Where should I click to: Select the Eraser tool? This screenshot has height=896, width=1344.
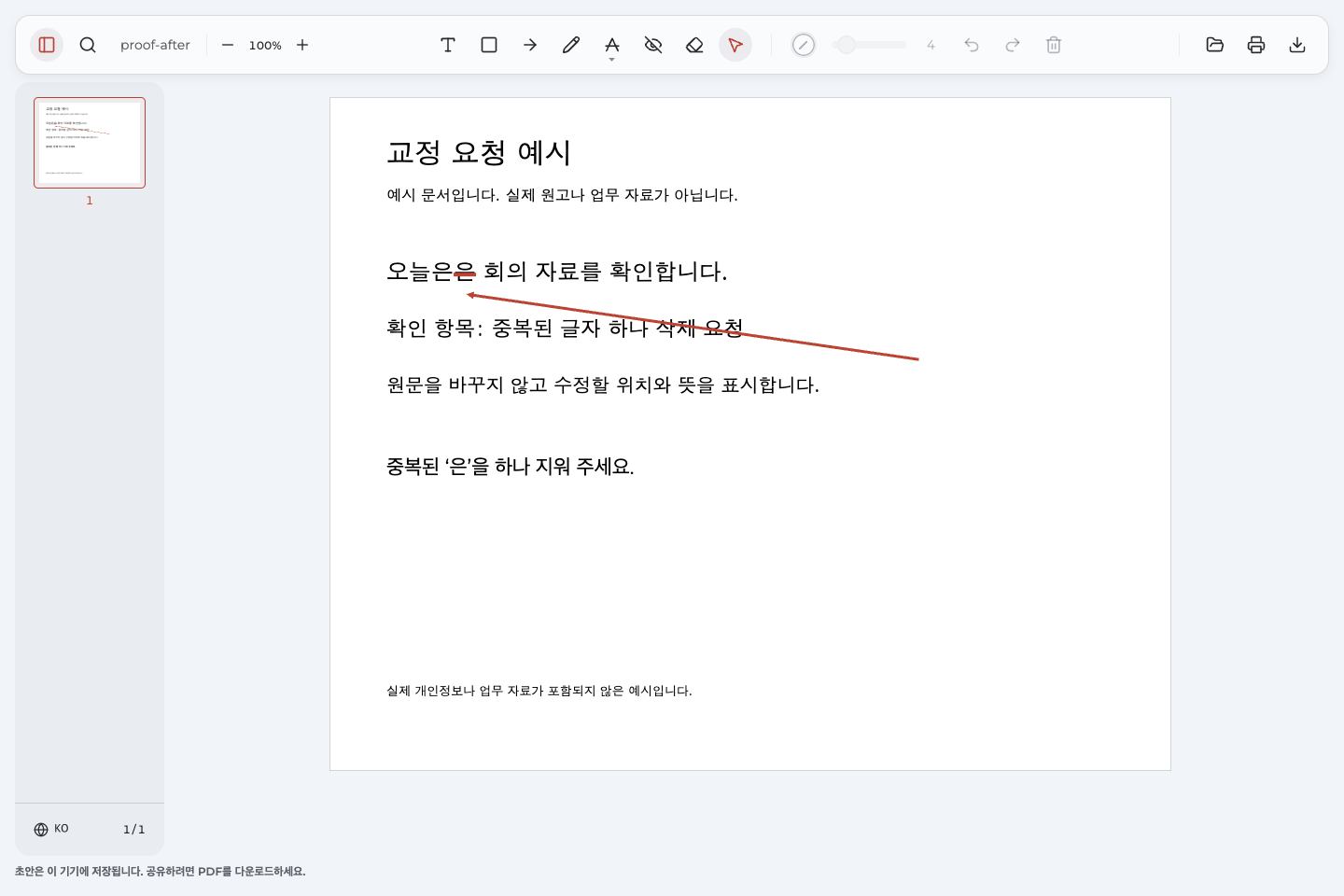click(x=694, y=45)
